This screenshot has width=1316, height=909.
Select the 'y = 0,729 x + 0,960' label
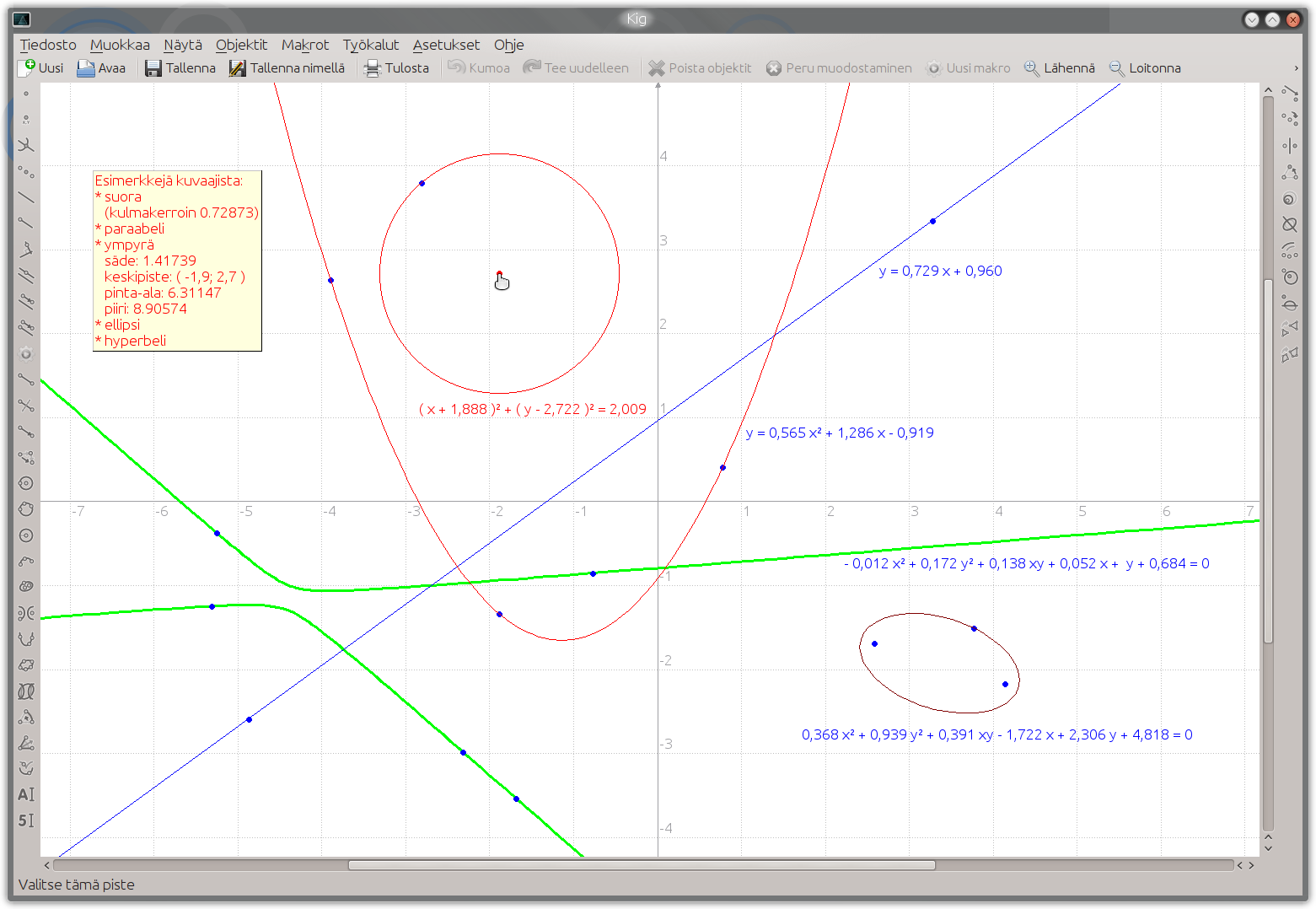pos(940,271)
